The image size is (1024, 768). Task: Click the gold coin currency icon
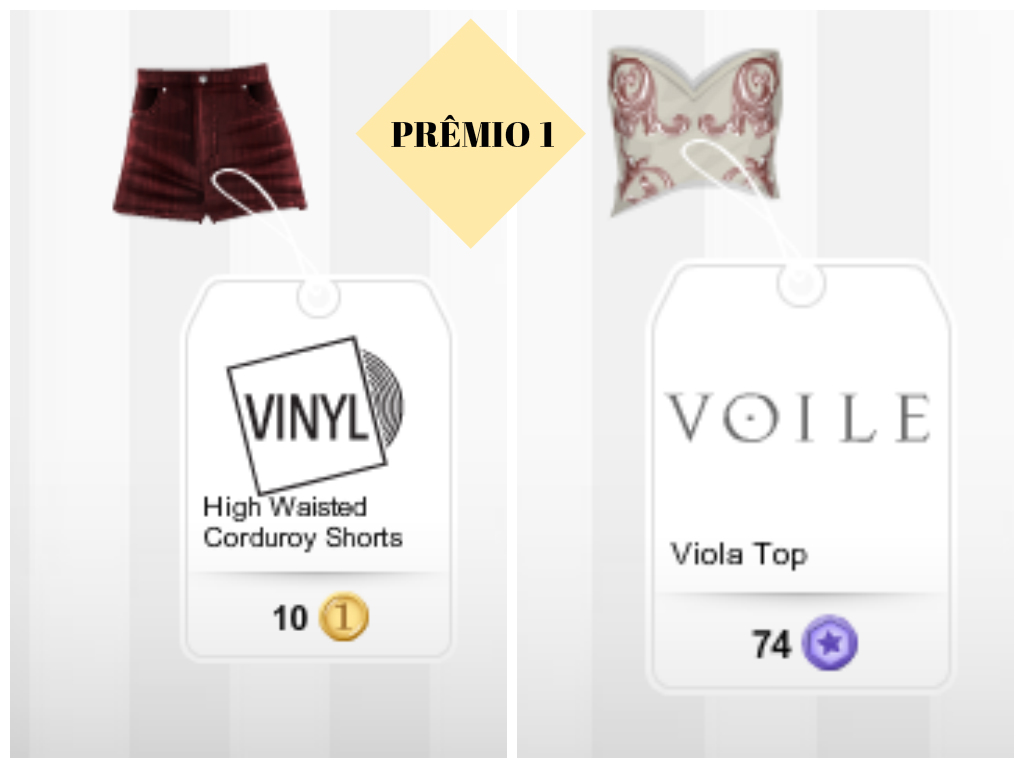[x=344, y=616]
